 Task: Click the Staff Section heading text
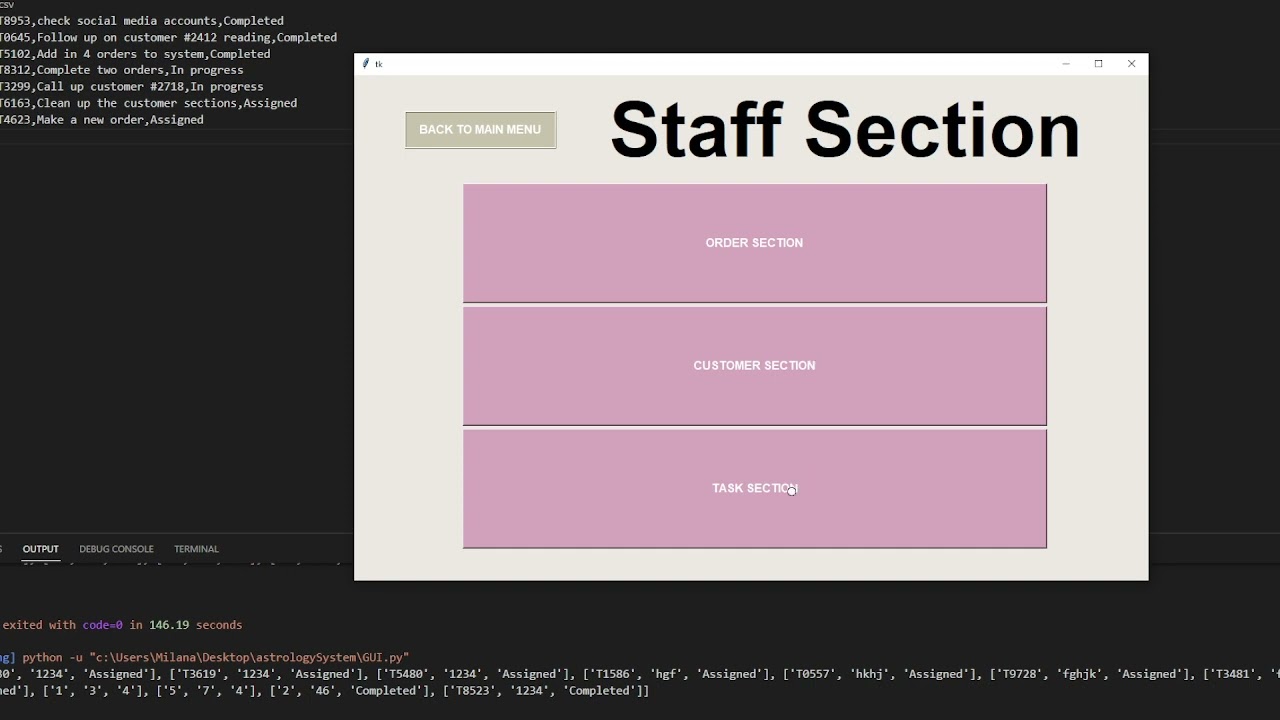(845, 130)
